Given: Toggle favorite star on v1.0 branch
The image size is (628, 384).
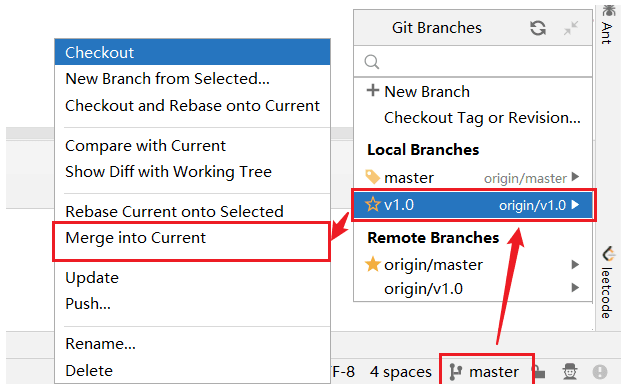Looking at the screenshot, I should (372, 205).
